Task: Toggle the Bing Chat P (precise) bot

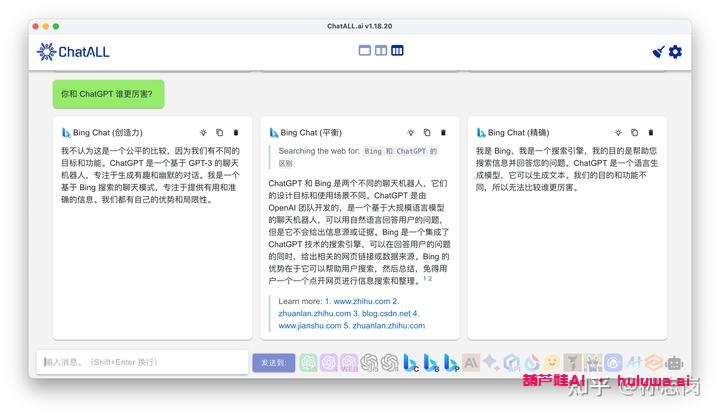Action: click(451, 363)
